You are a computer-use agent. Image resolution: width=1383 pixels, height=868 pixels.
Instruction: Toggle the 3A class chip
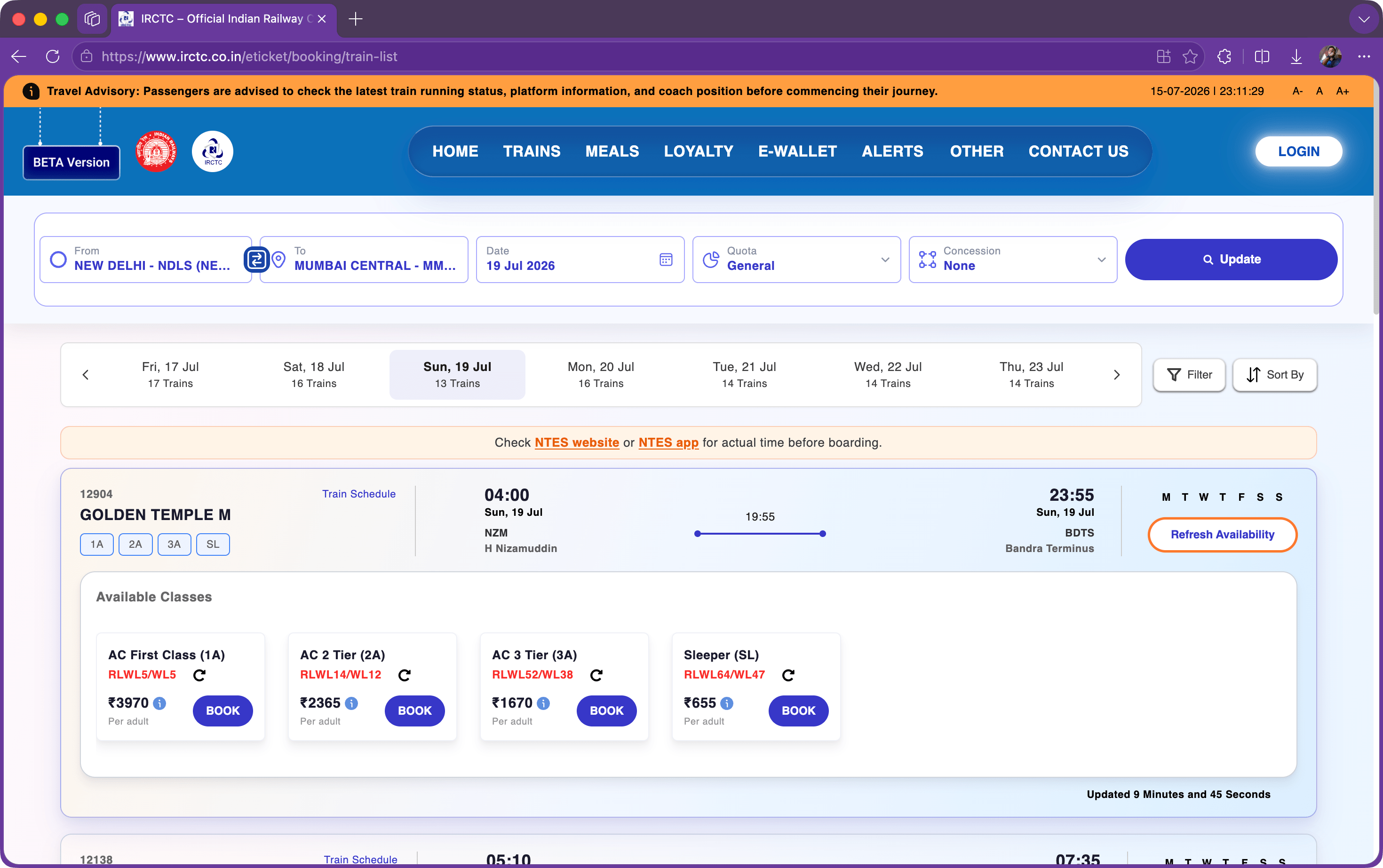point(174,544)
